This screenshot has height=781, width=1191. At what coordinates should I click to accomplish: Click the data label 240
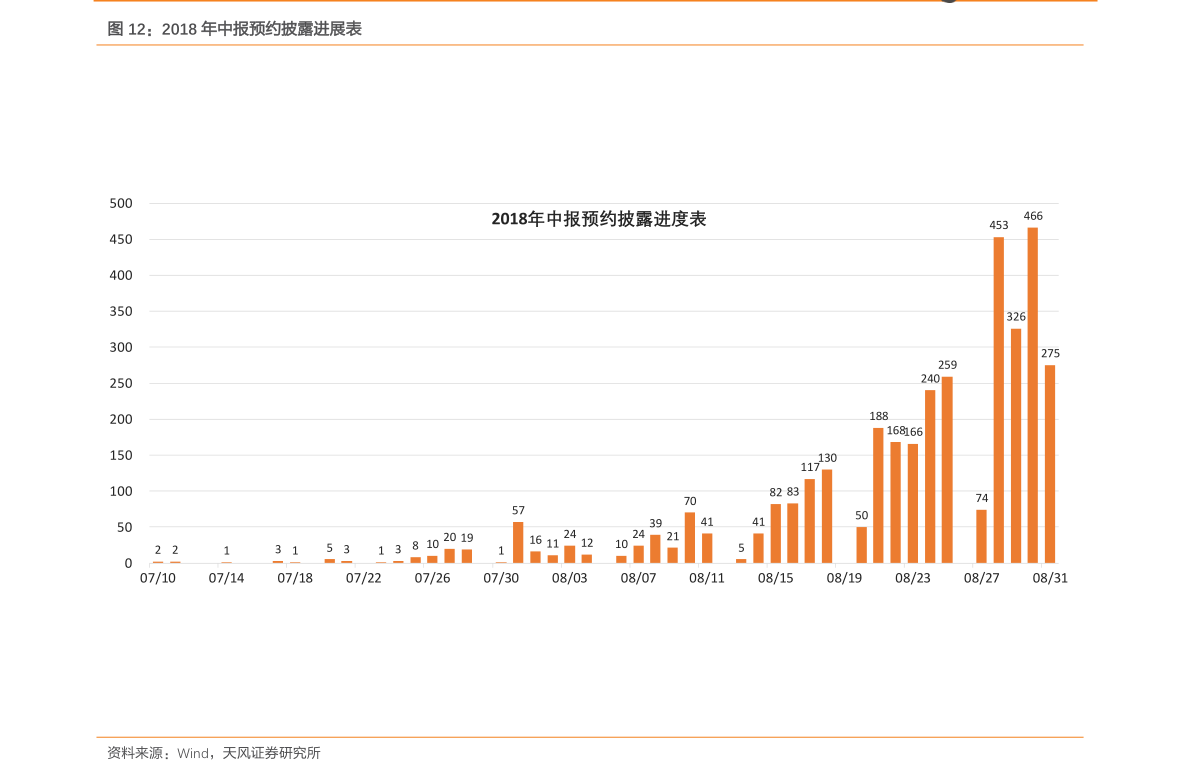coord(930,378)
